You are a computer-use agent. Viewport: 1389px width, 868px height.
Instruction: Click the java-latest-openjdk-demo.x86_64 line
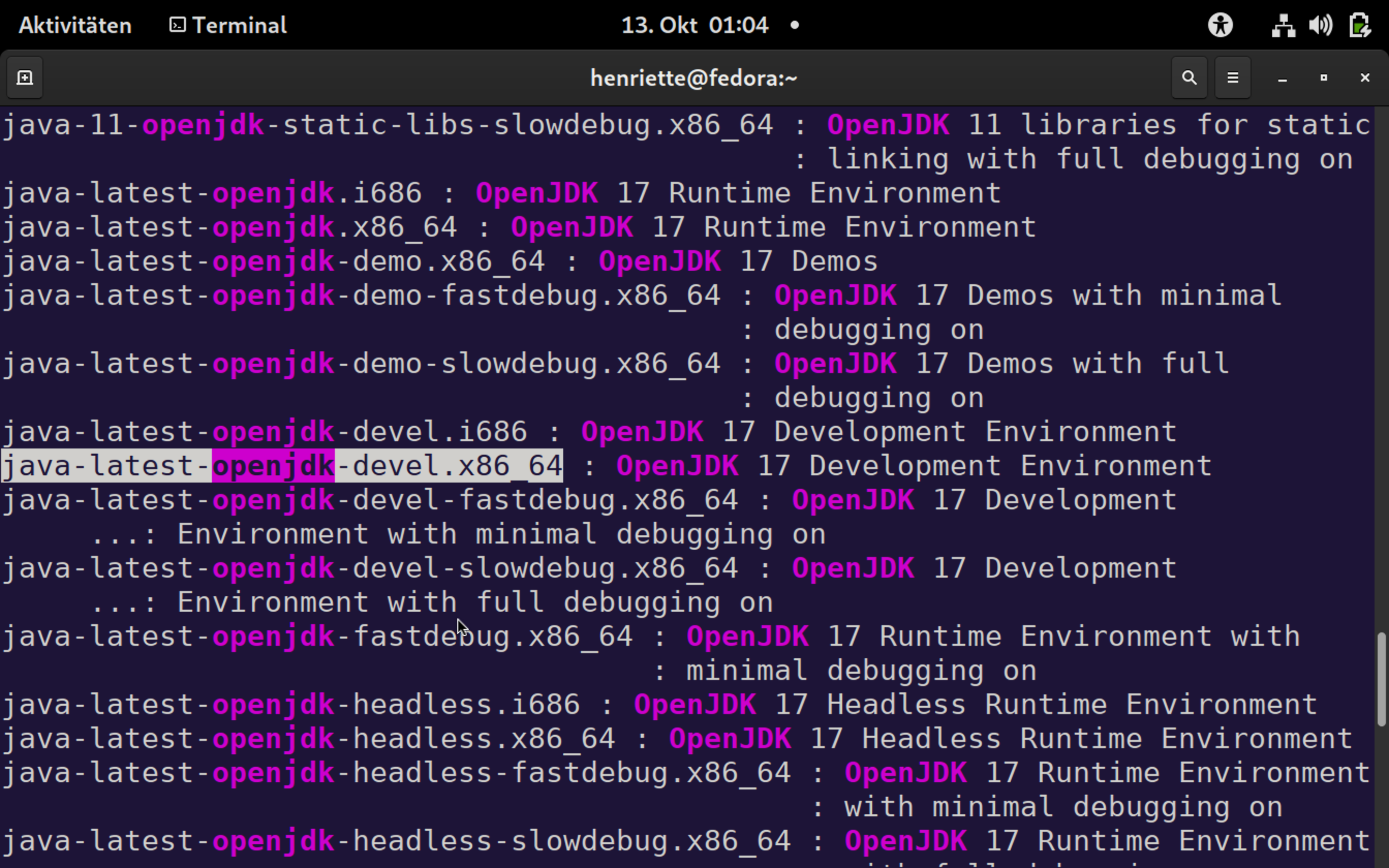(x=441, y=261)
